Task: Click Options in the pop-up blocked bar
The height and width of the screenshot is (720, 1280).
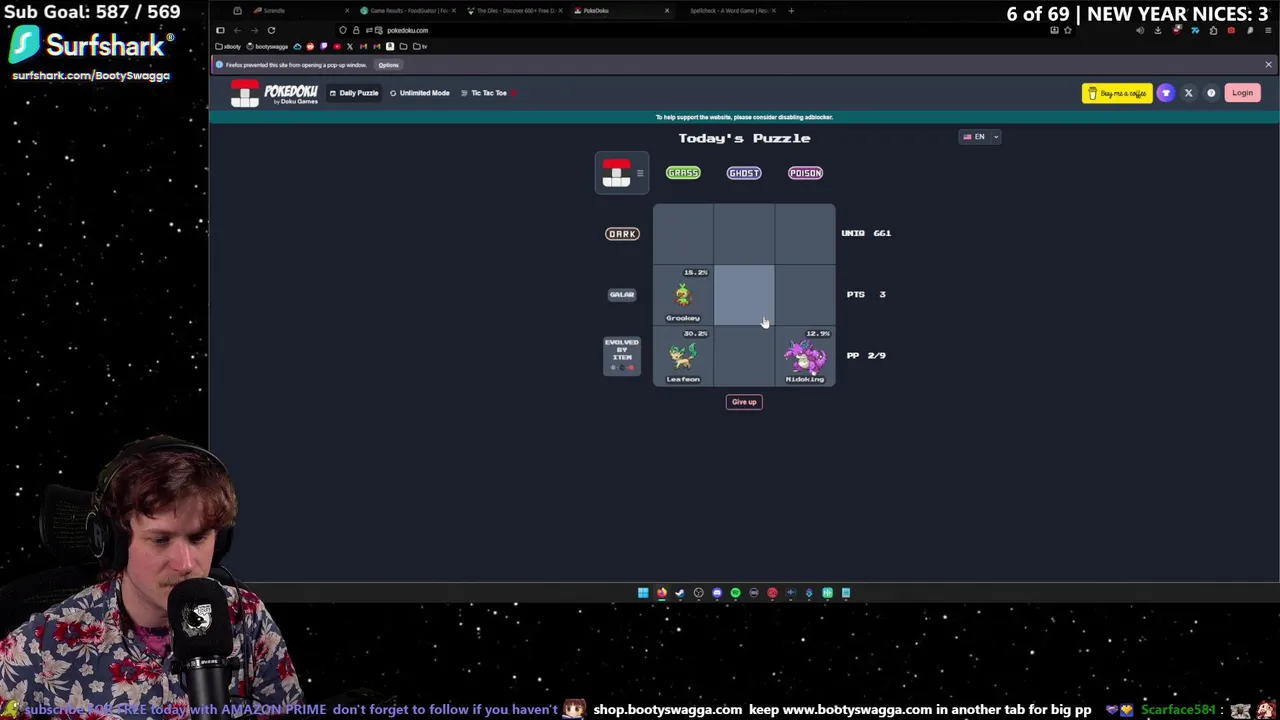Action: [389, 65]
